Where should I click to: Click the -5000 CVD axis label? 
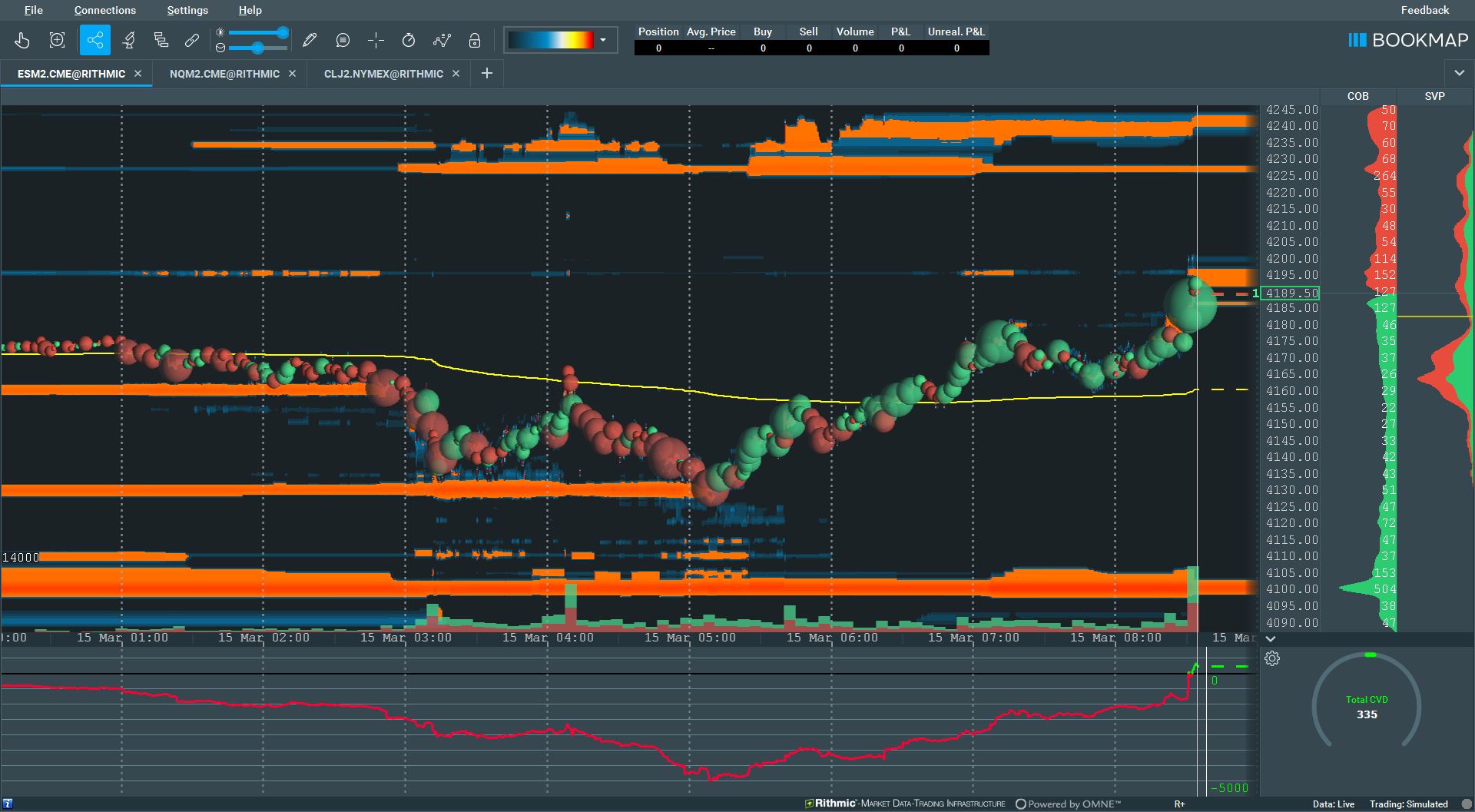click(x=1229, y=788)
